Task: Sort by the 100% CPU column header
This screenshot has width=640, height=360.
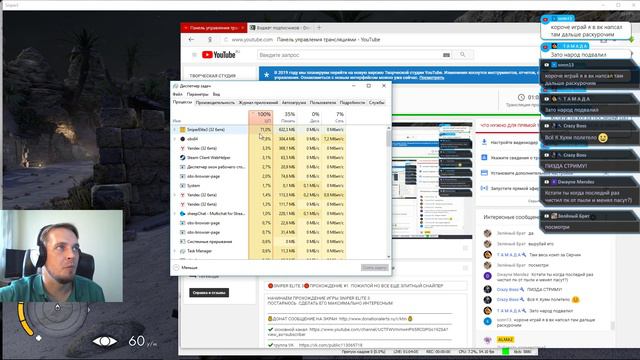Action: [x=260, y=117]
